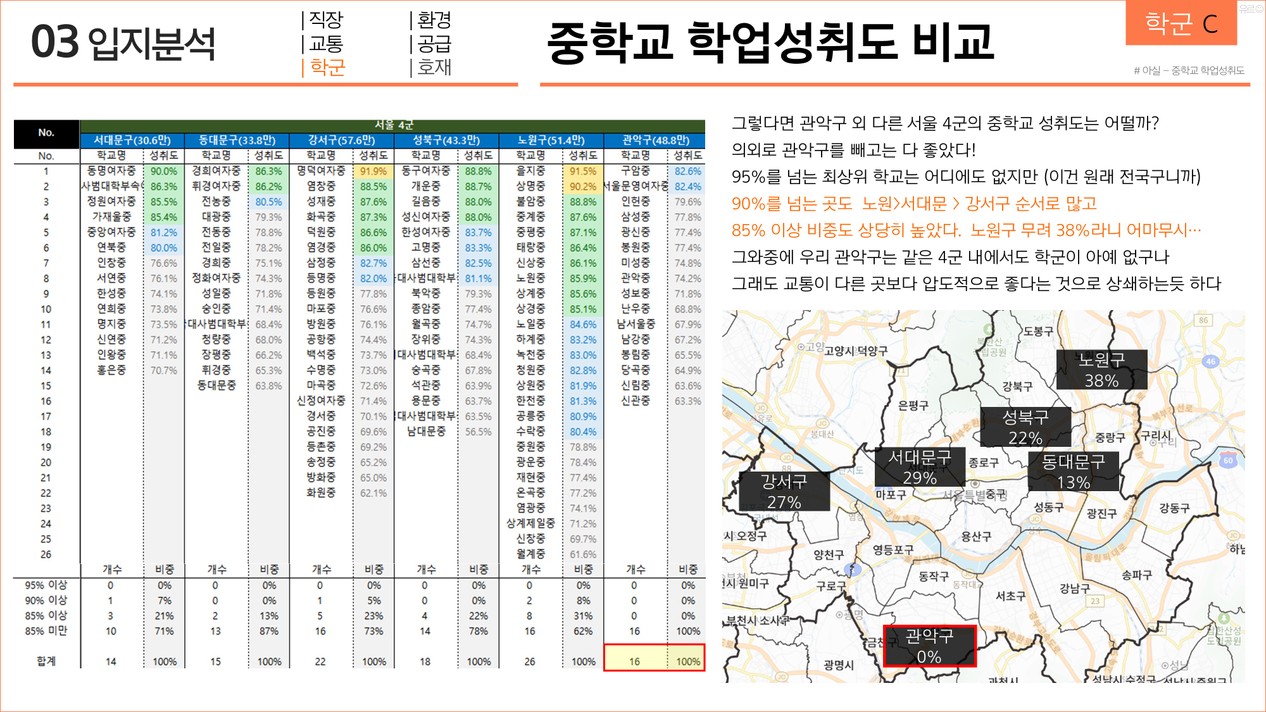The image size is (1266, 712).
Task: Click the 경희여자중 school cell
Action: tap(216, 171)
